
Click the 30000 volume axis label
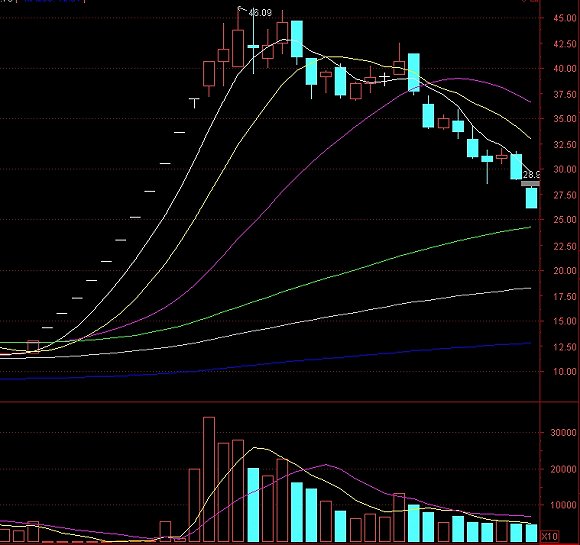pyautogui.click(x=563, y=433)
